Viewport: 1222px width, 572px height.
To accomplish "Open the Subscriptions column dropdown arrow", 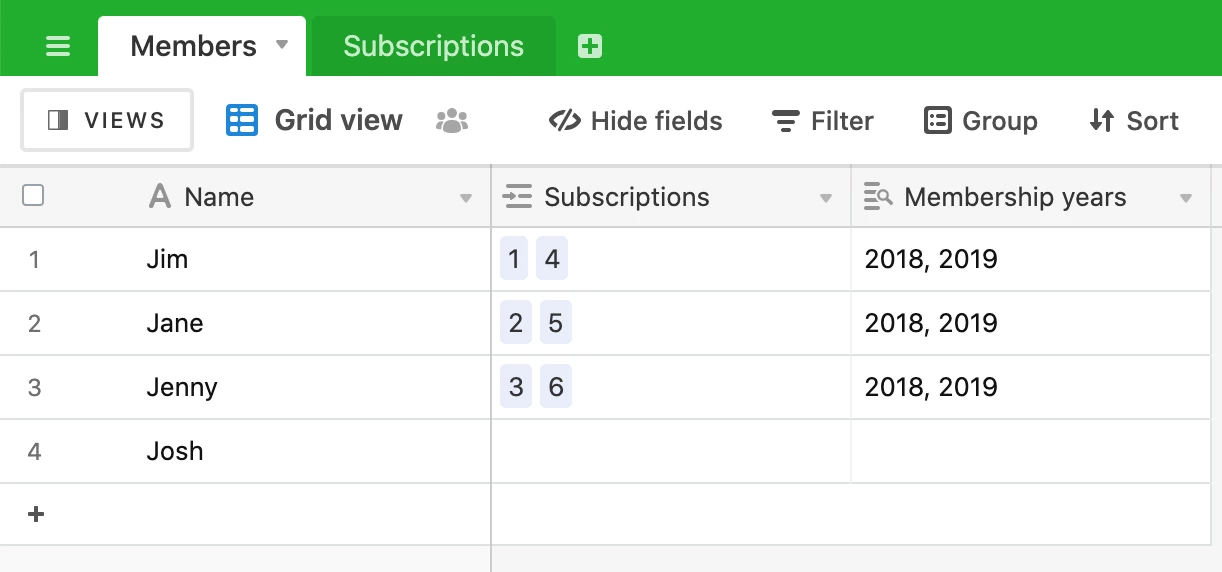I will click(826, 198).
